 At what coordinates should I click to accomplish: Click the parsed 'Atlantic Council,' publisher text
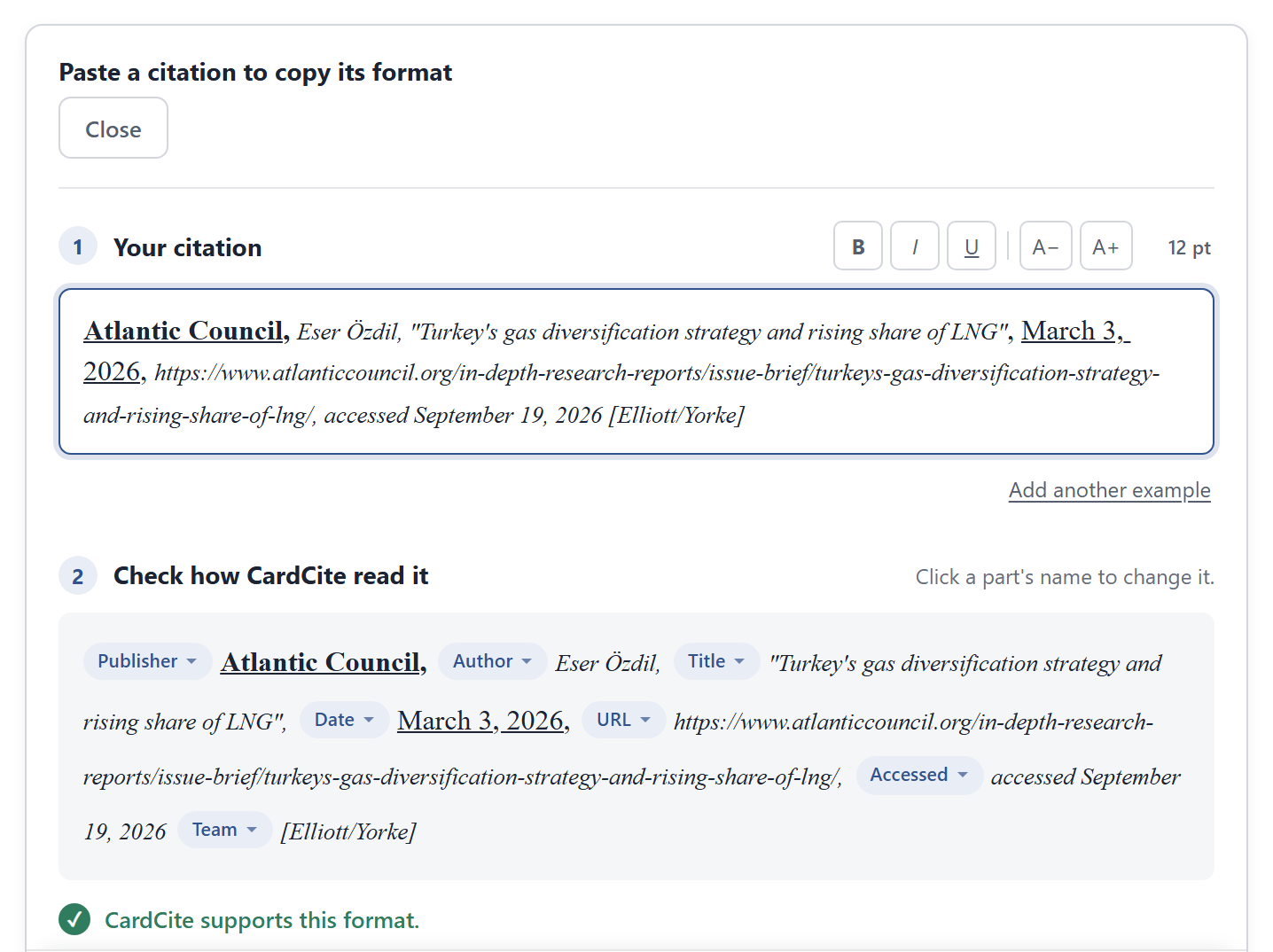point(324,662)
